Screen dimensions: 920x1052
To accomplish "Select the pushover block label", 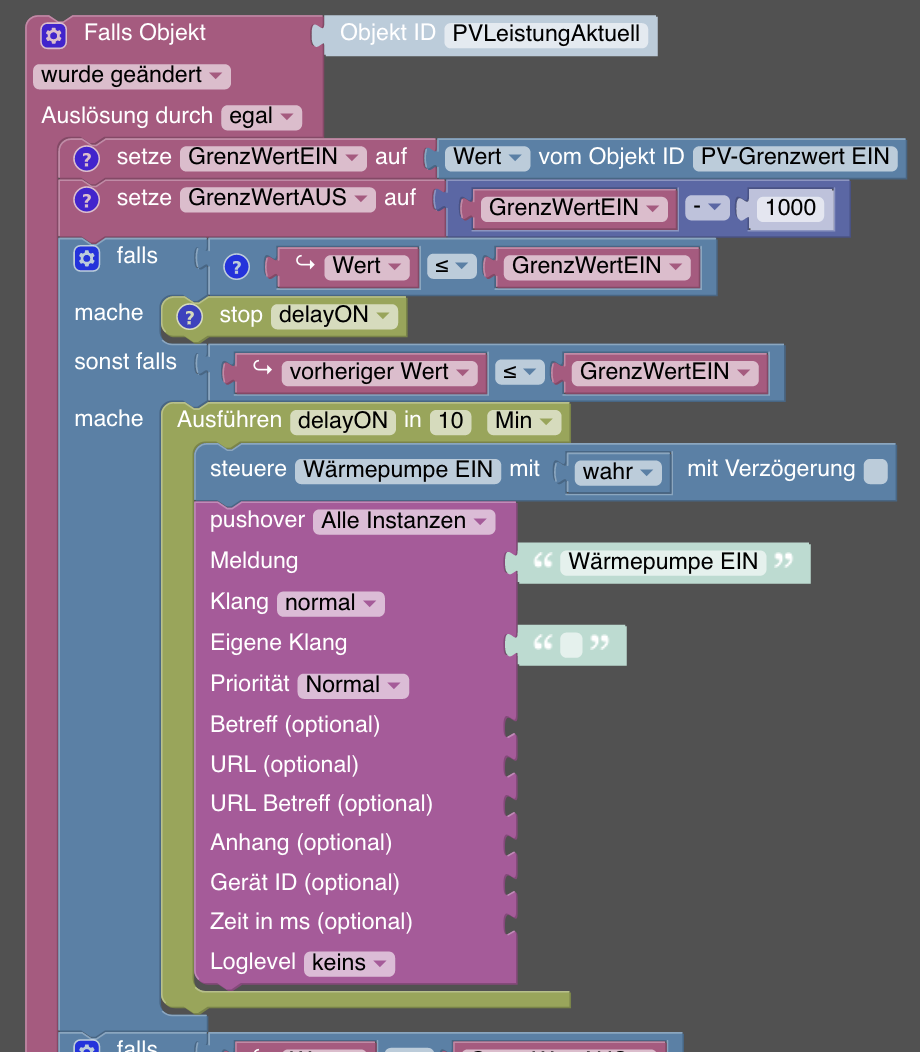I will point(257,520).
